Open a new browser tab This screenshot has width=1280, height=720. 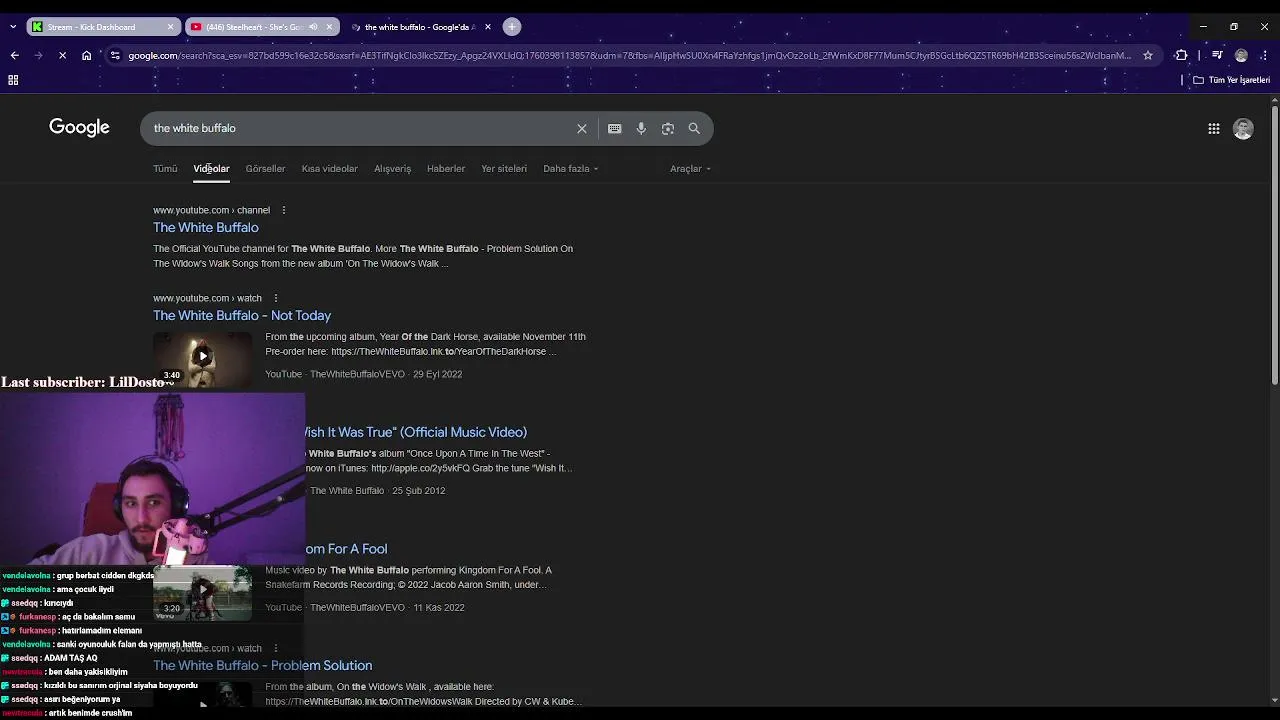(x=512, y=27)
